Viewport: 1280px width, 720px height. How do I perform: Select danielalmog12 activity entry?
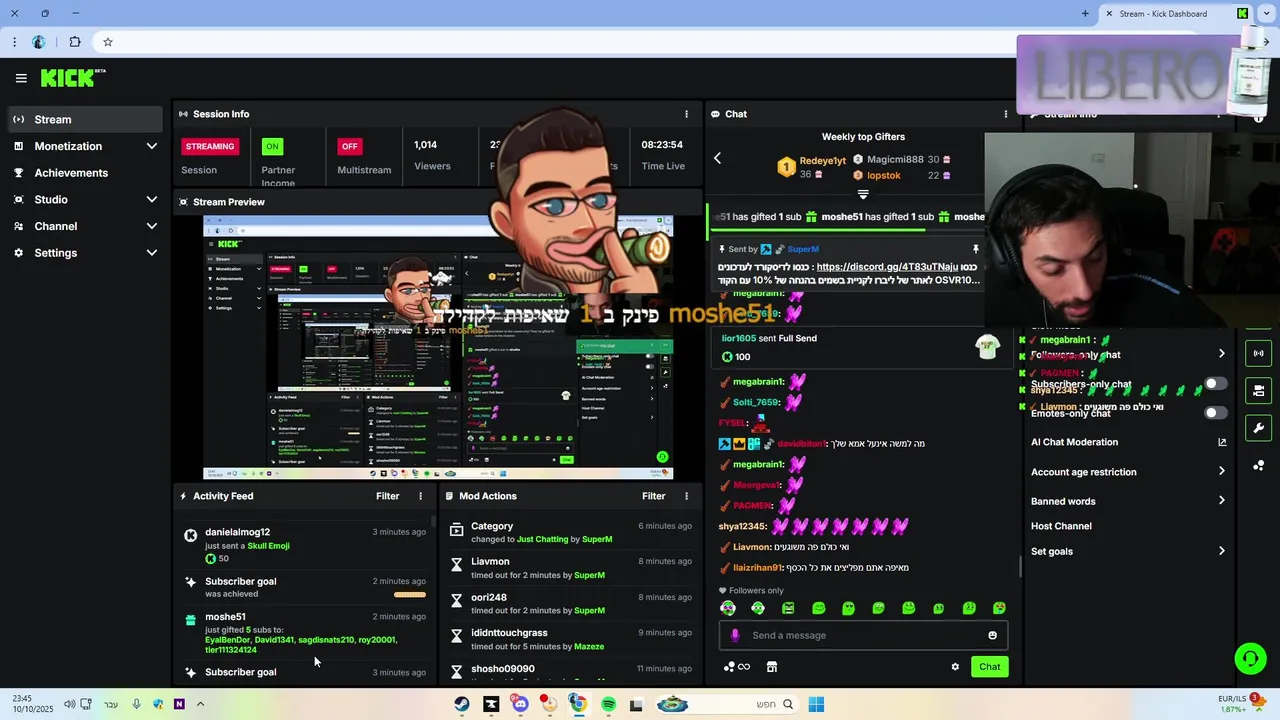(305, 545)
